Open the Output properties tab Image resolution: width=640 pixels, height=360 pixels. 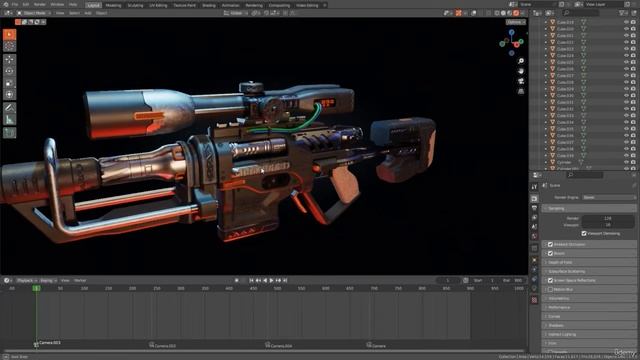point(534,208)
